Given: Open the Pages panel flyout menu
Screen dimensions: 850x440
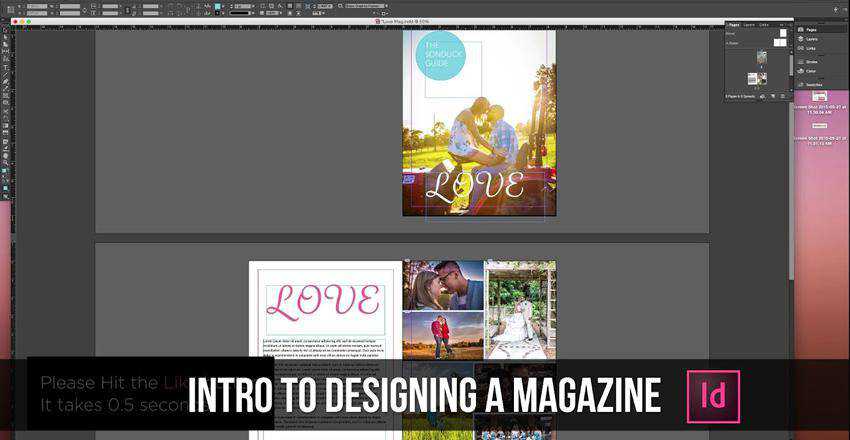Looking at the screenshot, I should 785,24.
